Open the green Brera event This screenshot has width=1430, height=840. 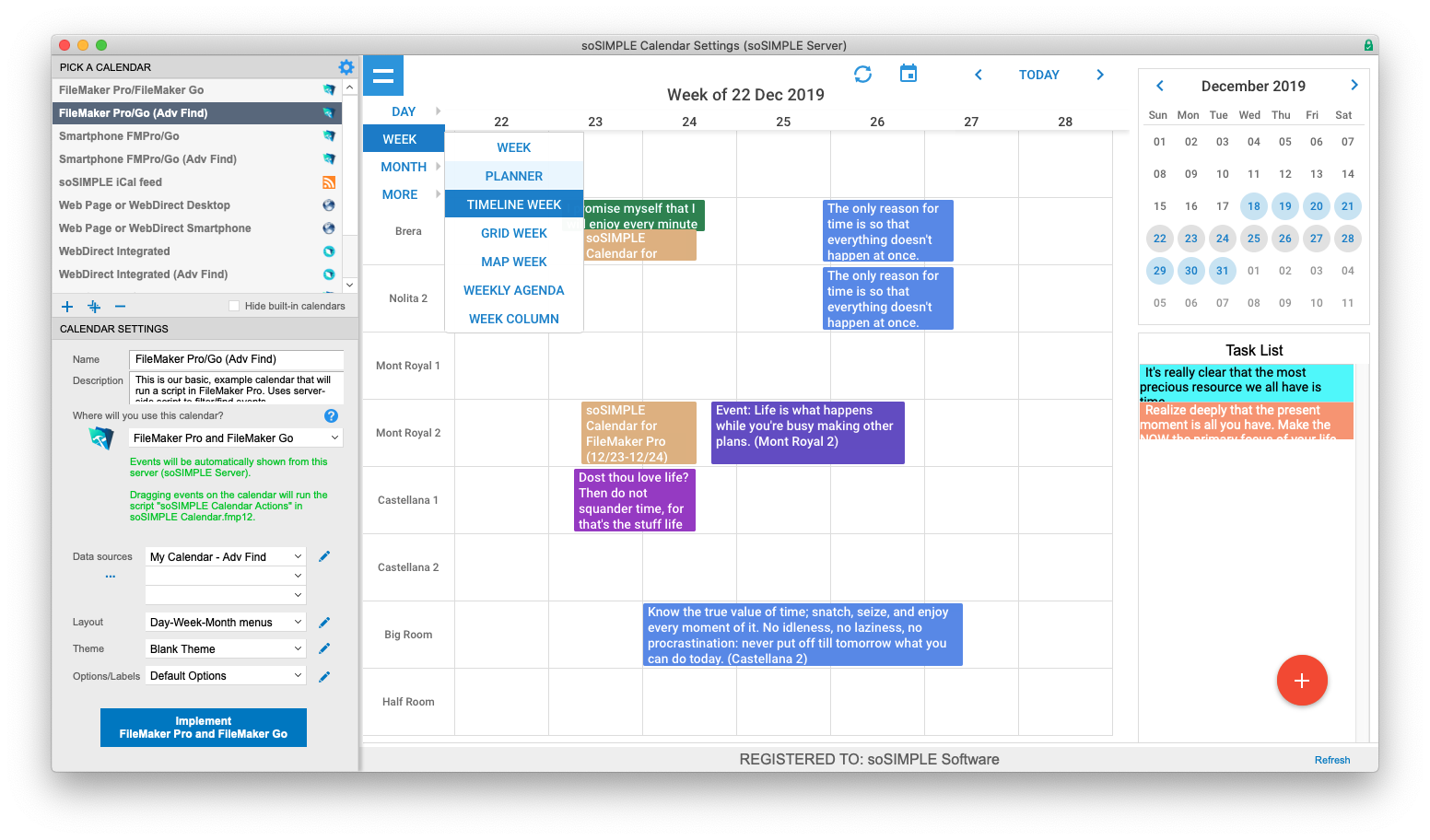click(644, 216)
